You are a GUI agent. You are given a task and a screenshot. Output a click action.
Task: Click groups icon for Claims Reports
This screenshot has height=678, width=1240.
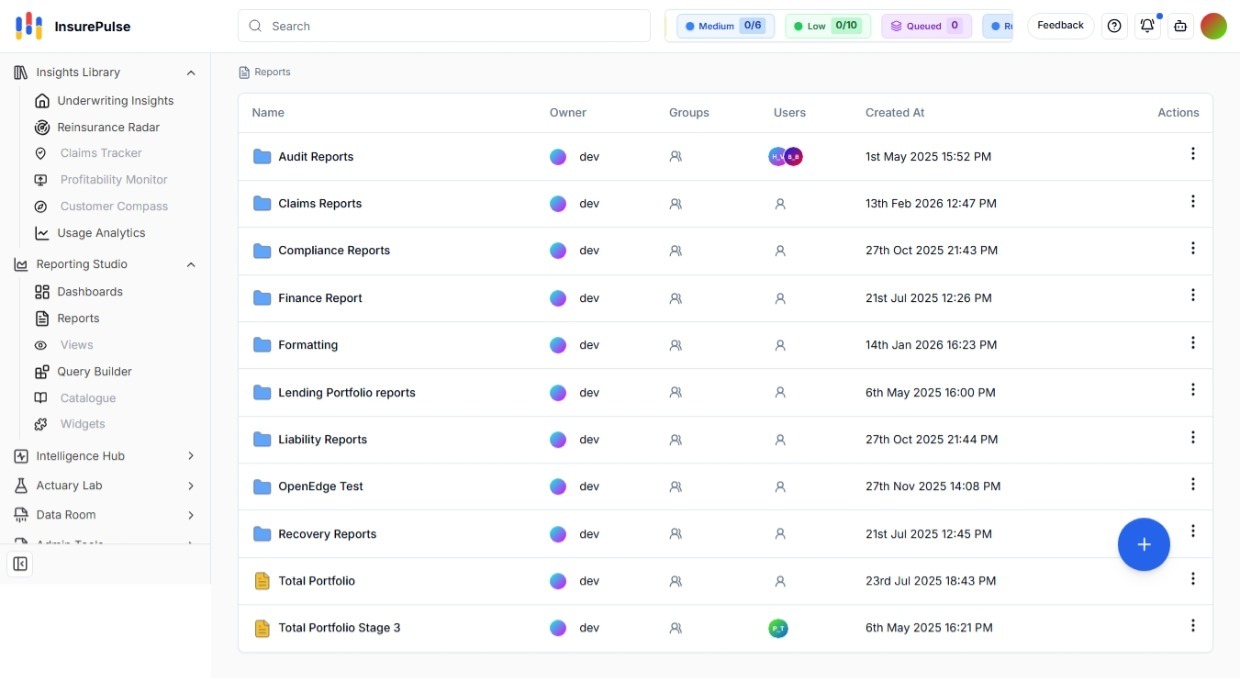pyautogui.click(x=676, y=204)
